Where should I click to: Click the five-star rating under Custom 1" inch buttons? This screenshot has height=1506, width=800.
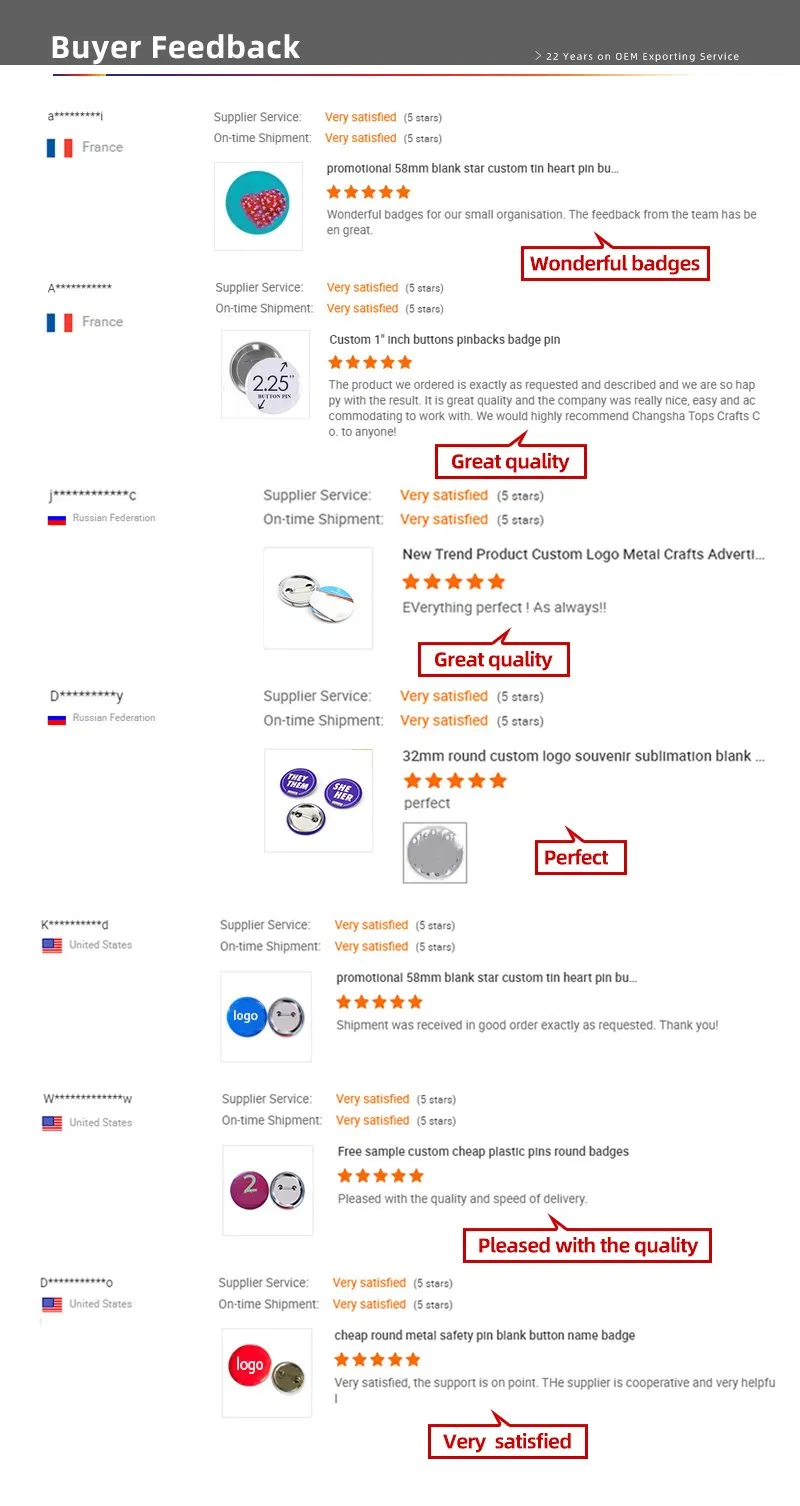(370, 362)
